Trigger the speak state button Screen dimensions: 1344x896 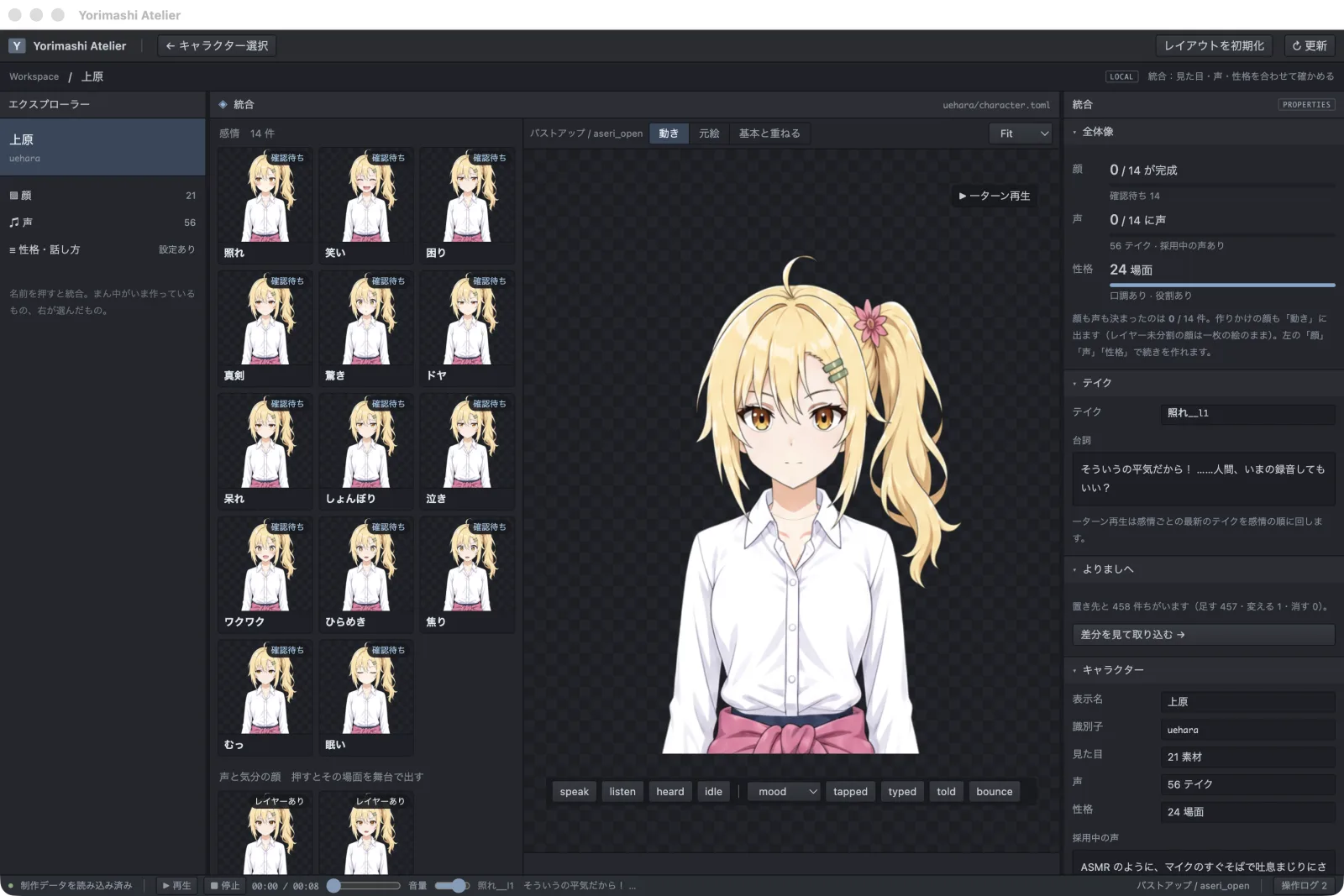click(x=575, y=792)
